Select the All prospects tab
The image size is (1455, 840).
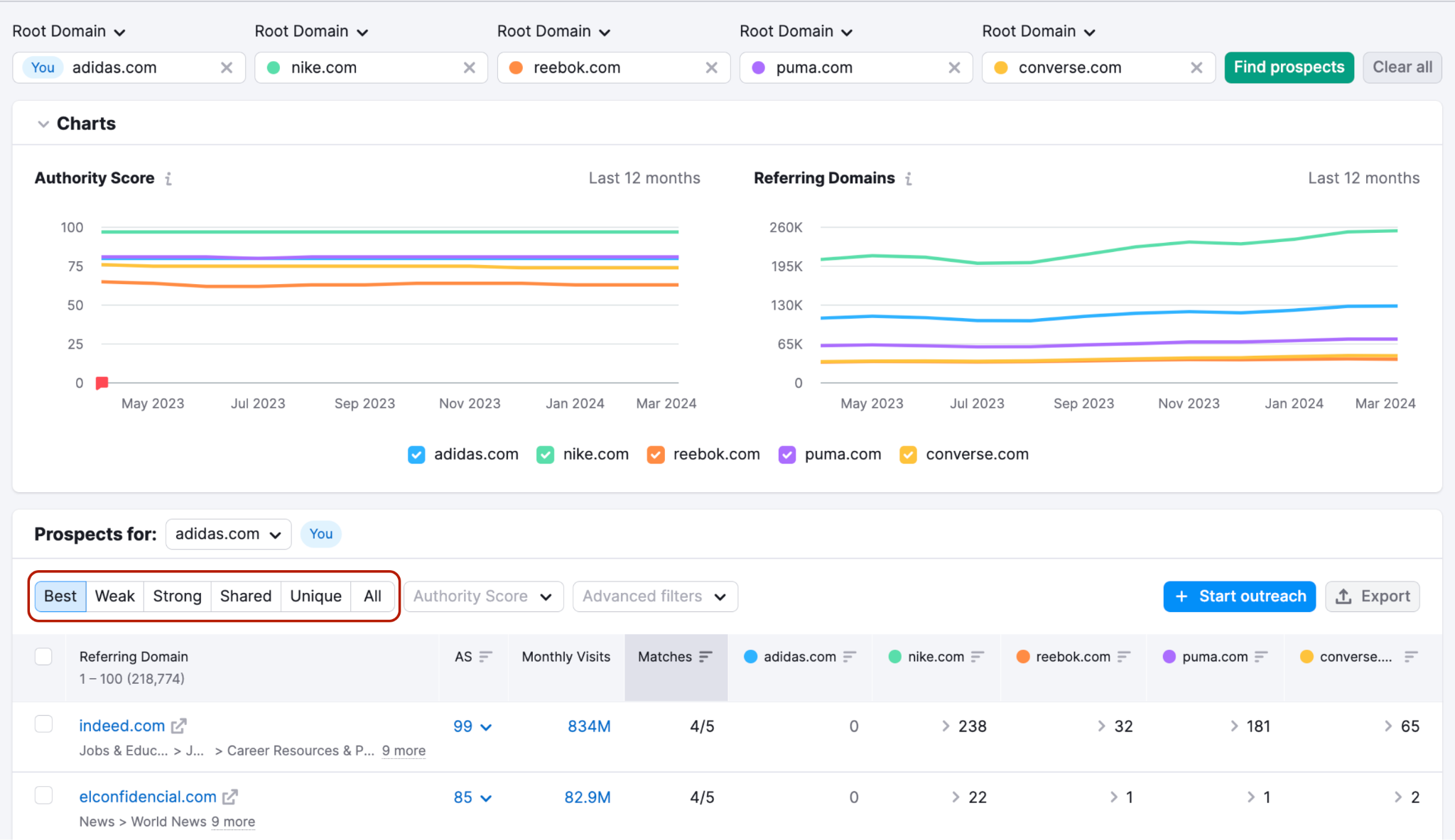click(373, 596)
